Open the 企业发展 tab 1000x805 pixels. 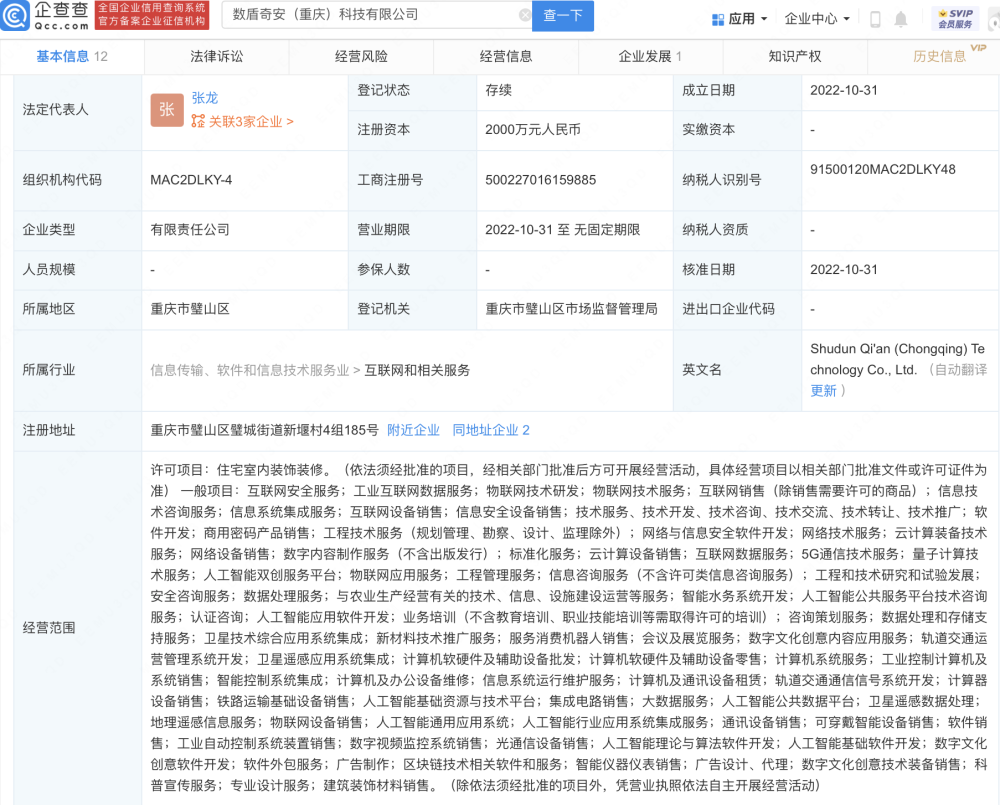645,57
